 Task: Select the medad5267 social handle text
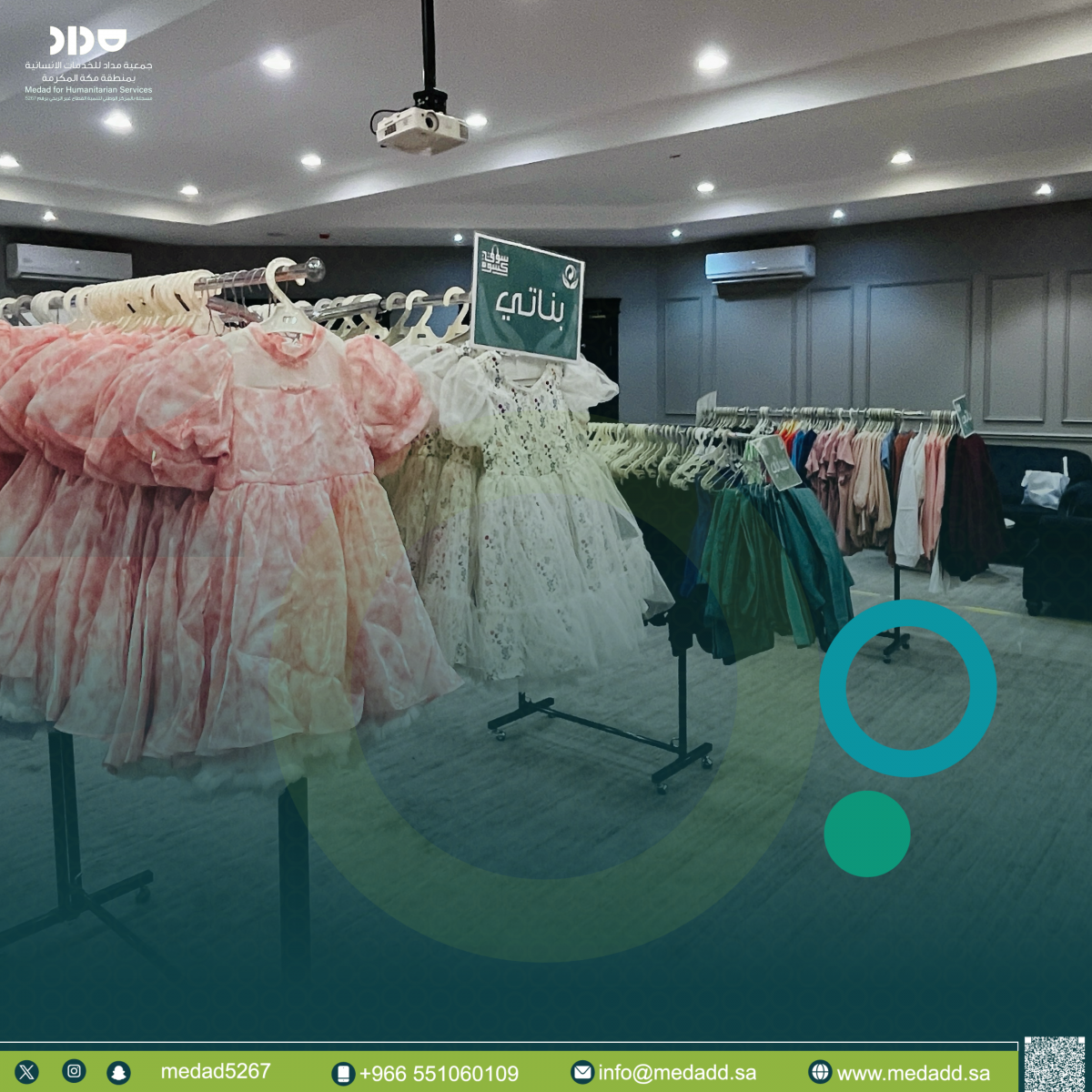(x=216, y=1071)
